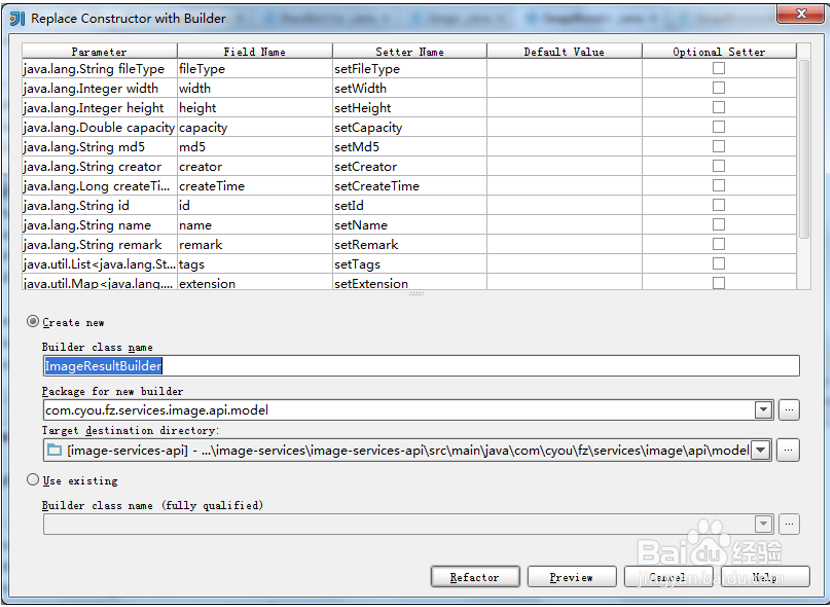This screenshot has height=607, width=830.
Task: Open directory chooser via target destination ellipsis button
Action: point(787,450)
